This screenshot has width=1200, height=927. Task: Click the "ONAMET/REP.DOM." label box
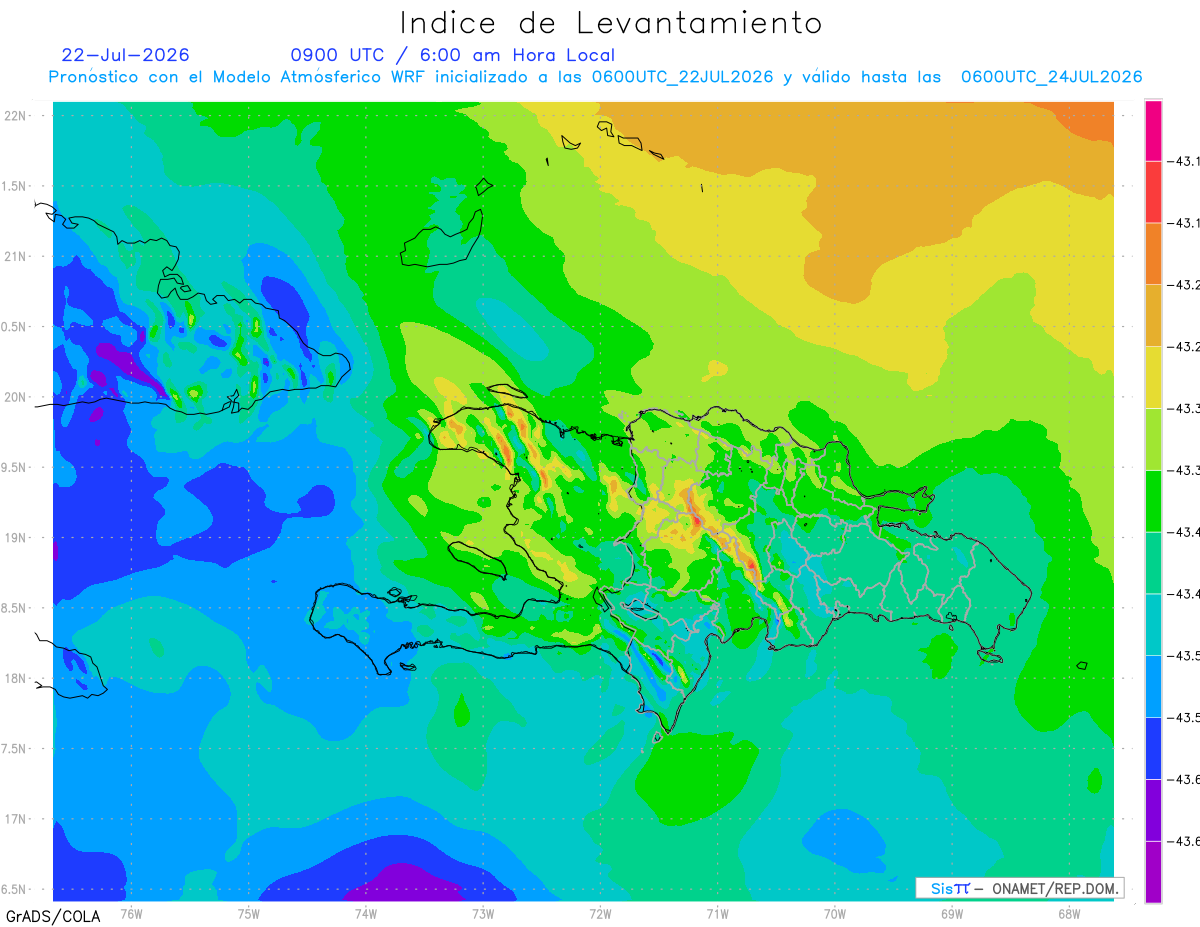coord(1019,888)
